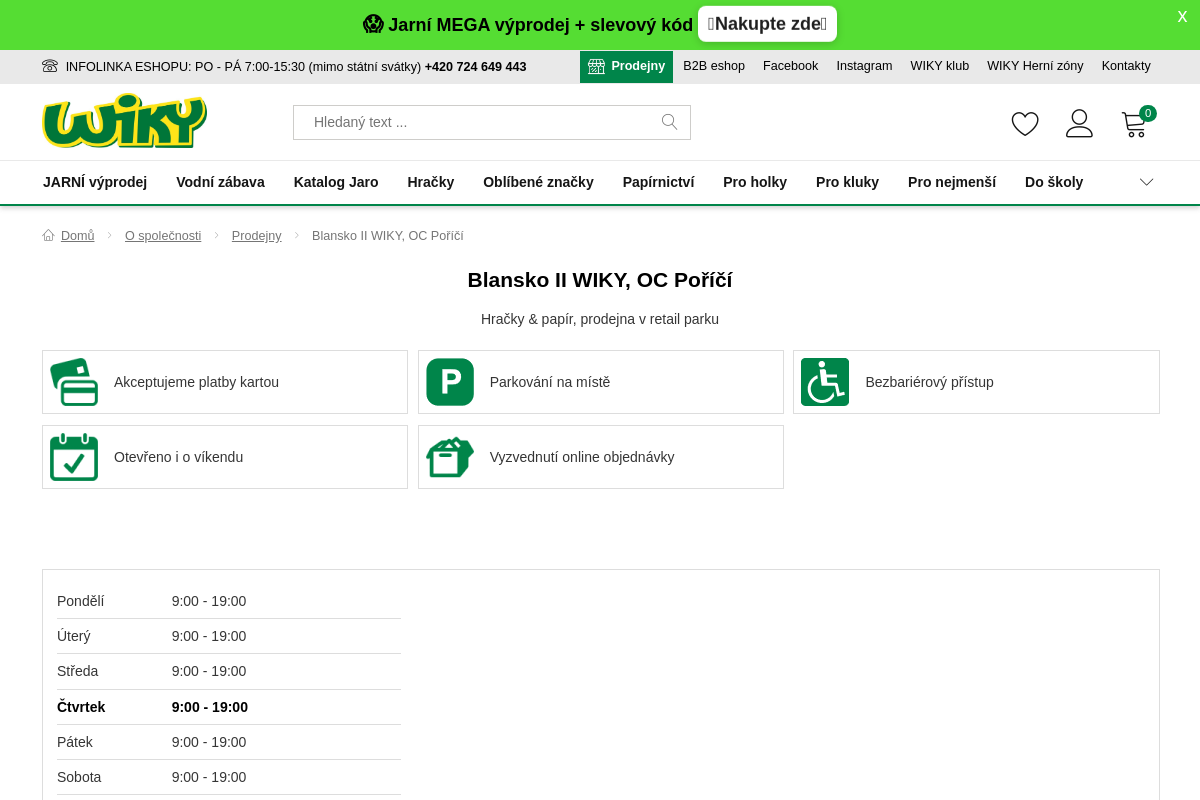
Task: Open Pro kluky menu item
Action: 847,182
